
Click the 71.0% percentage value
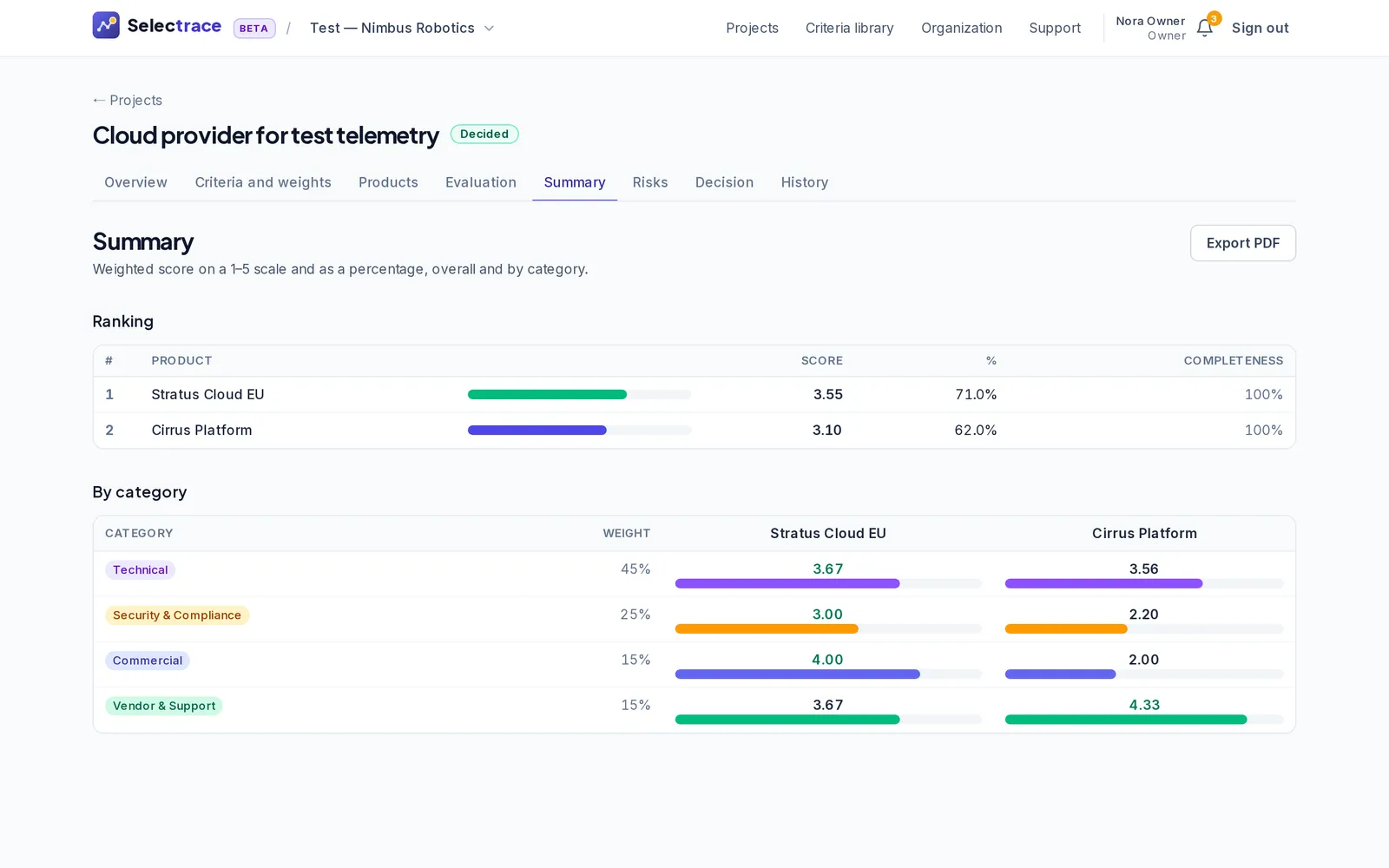[976, 394]
